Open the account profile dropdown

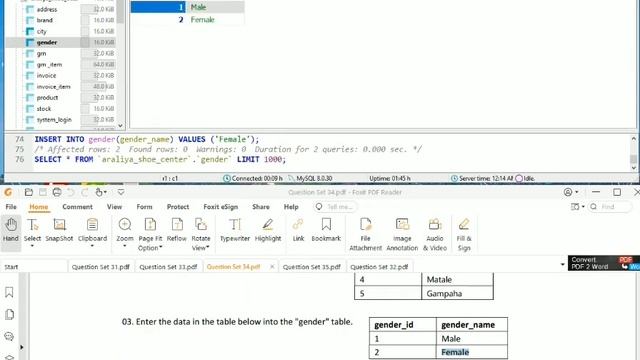click(x=571, y=192)
